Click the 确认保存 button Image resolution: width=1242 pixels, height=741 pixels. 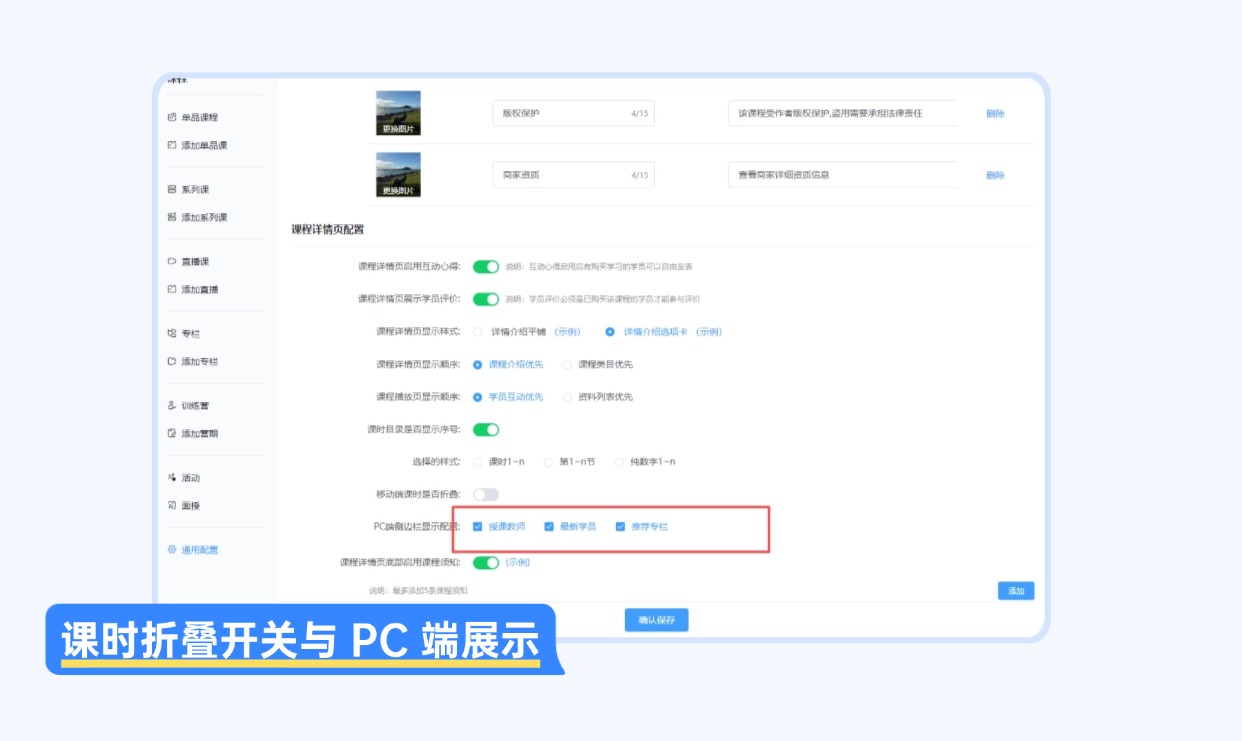657,620
